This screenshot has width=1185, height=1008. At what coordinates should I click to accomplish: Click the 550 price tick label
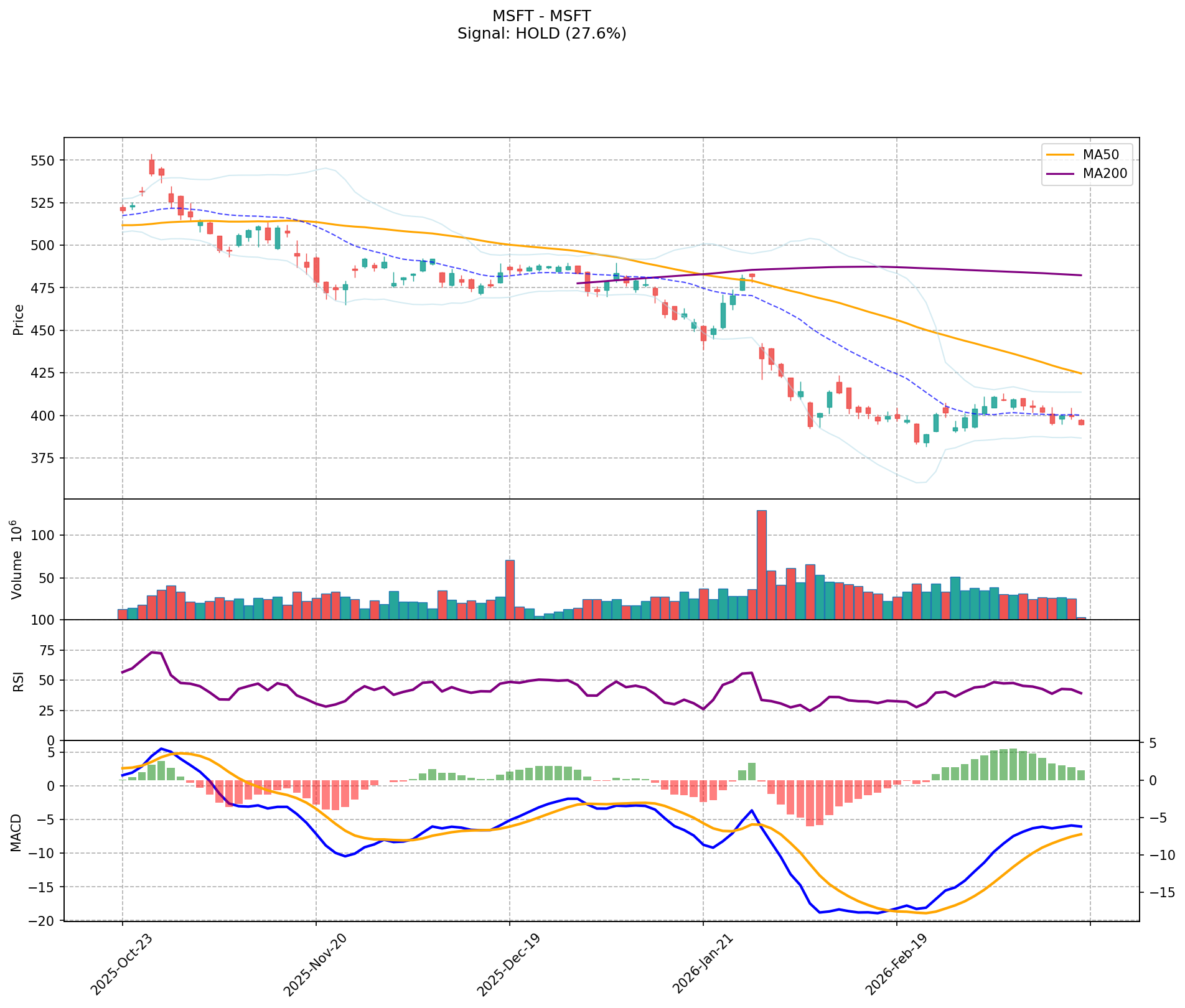[x=42, y=161]
